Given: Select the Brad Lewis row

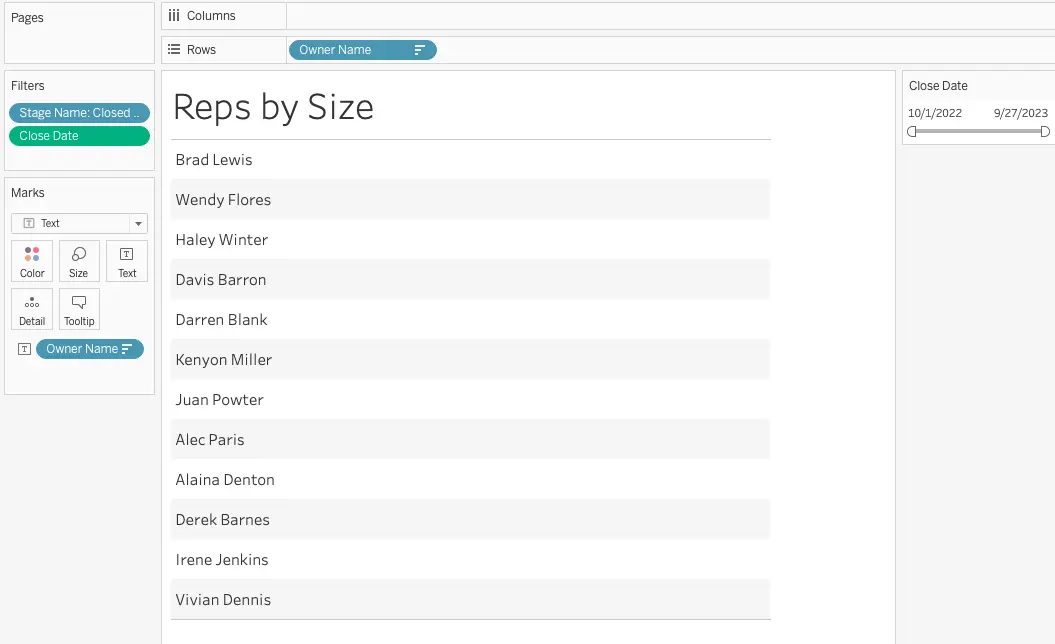Looking at the screenshot, I should (214, 160).
